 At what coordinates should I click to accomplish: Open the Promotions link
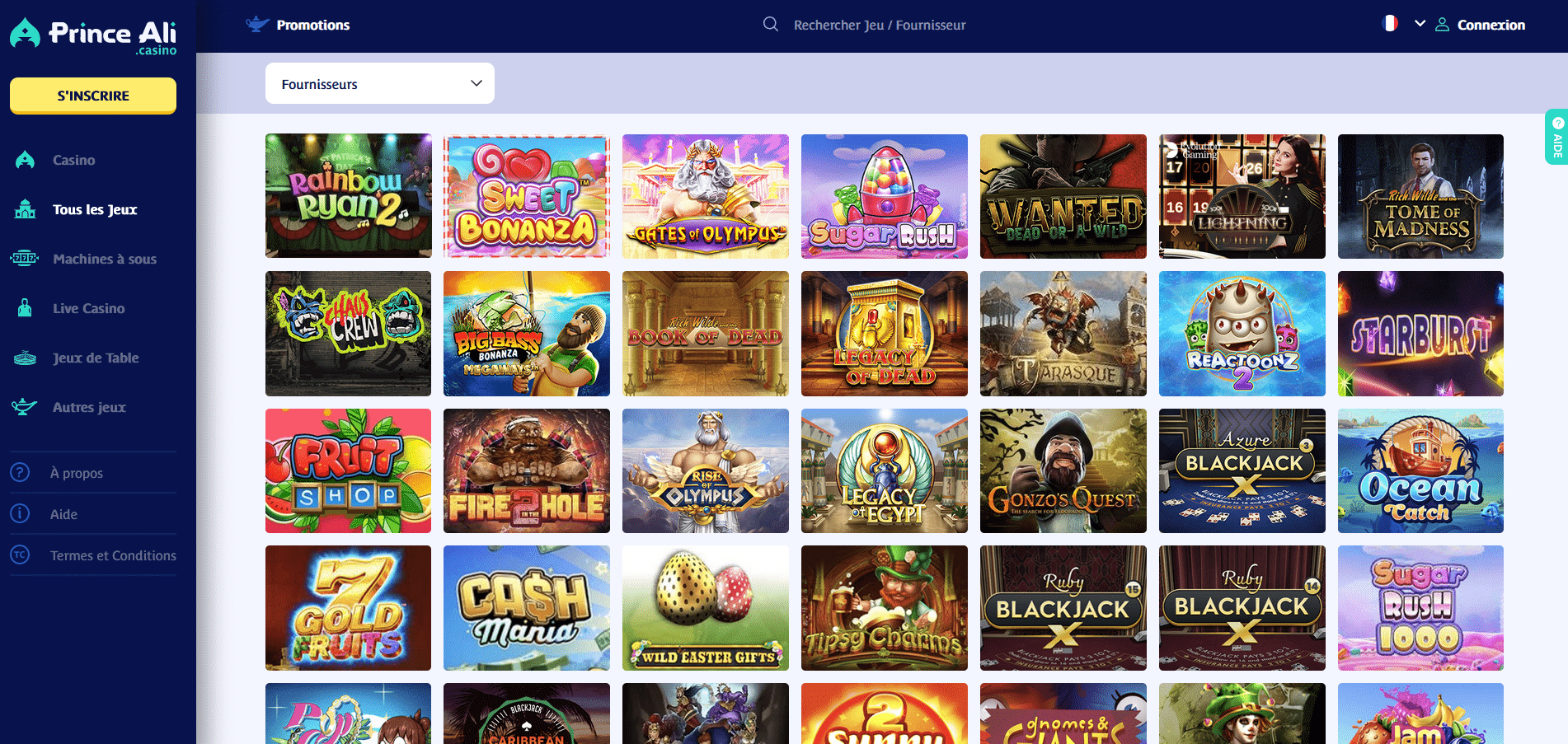tap(312, 25)
